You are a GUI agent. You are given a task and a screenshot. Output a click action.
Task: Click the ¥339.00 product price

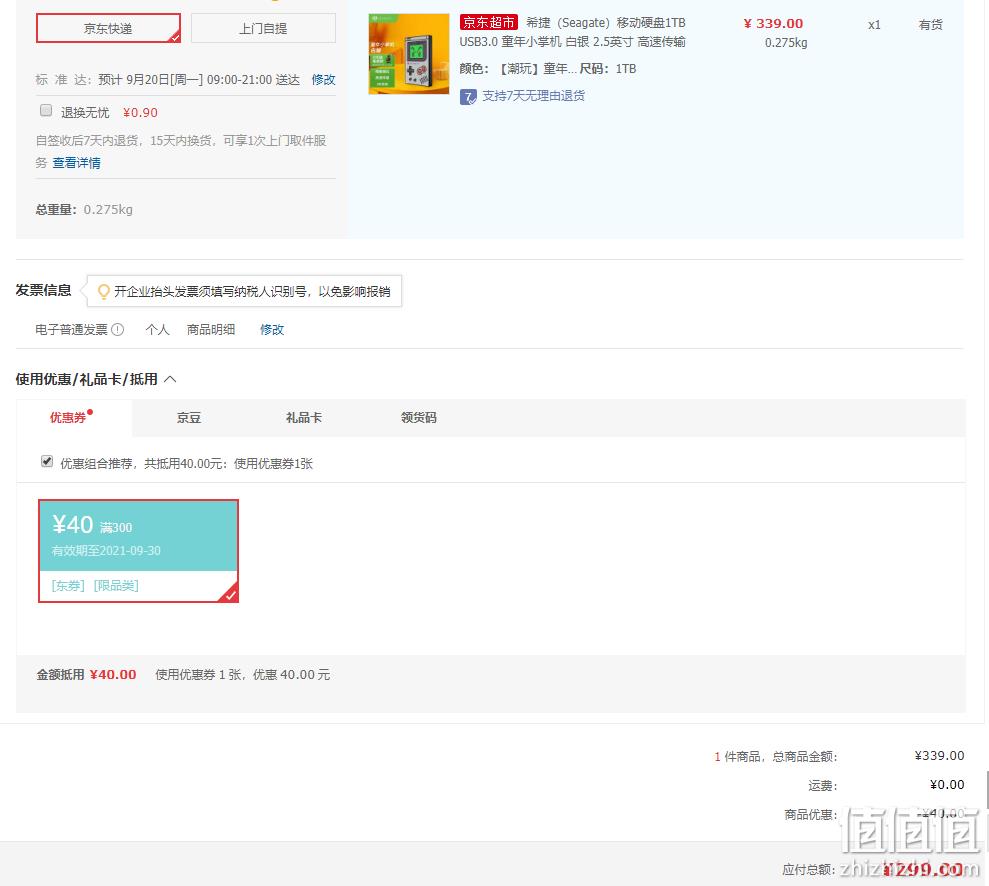point(773,23)
